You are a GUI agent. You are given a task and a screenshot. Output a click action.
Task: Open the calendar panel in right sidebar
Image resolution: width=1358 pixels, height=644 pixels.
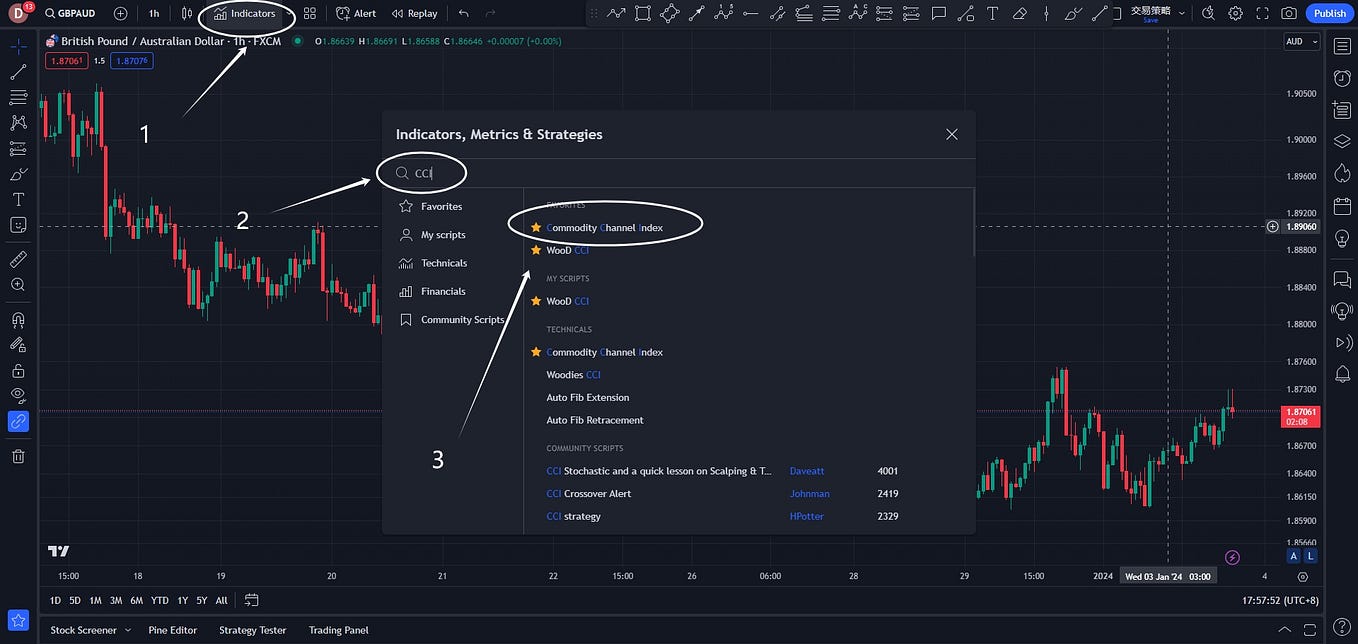(x=1342, y=206)
